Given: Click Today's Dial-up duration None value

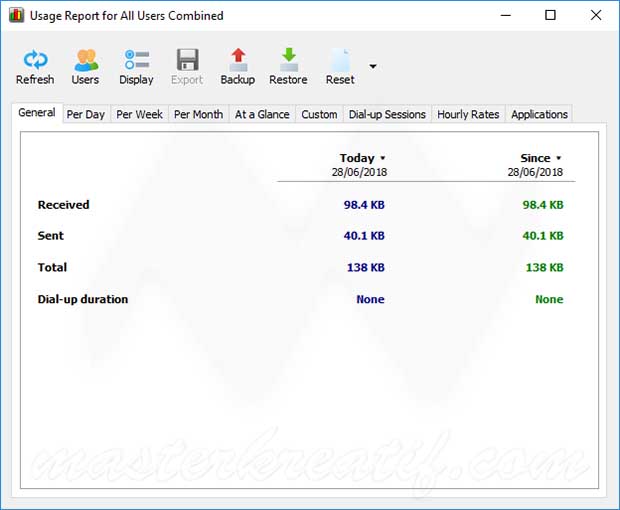Looking at the screenshot, I should coord(370,299).
